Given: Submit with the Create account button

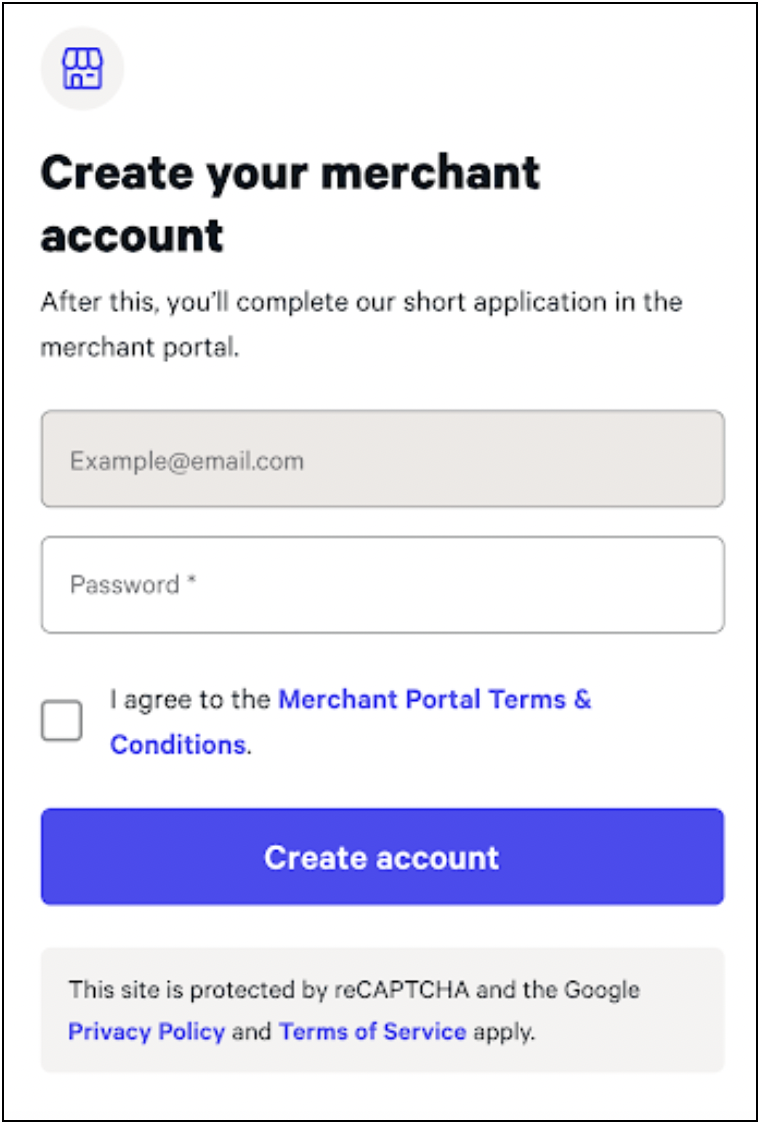Looking at the screenshot, I should 382,857.
